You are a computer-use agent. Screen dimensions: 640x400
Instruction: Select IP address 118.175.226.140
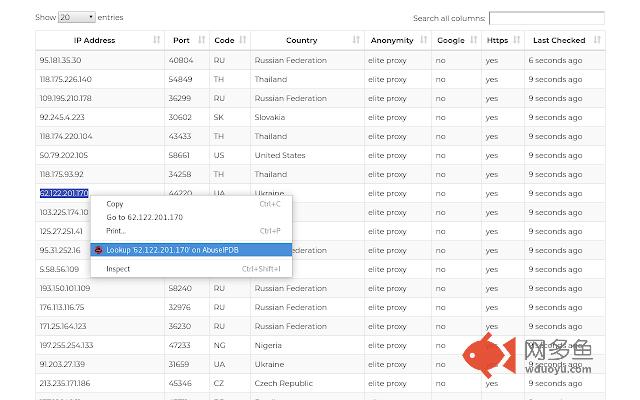65,79
